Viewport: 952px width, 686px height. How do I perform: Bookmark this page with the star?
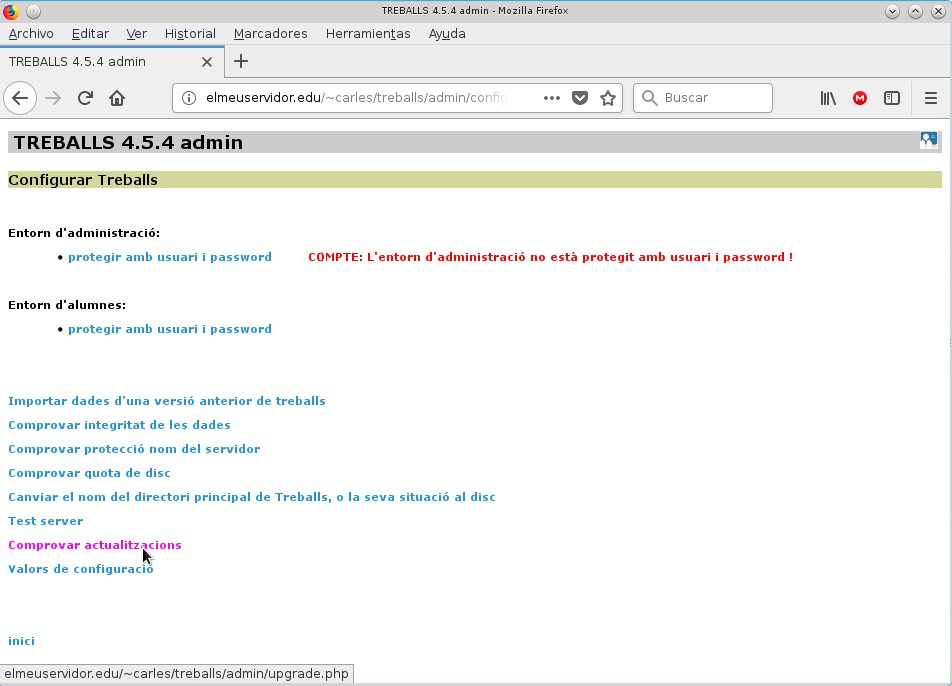click(608, 98)
